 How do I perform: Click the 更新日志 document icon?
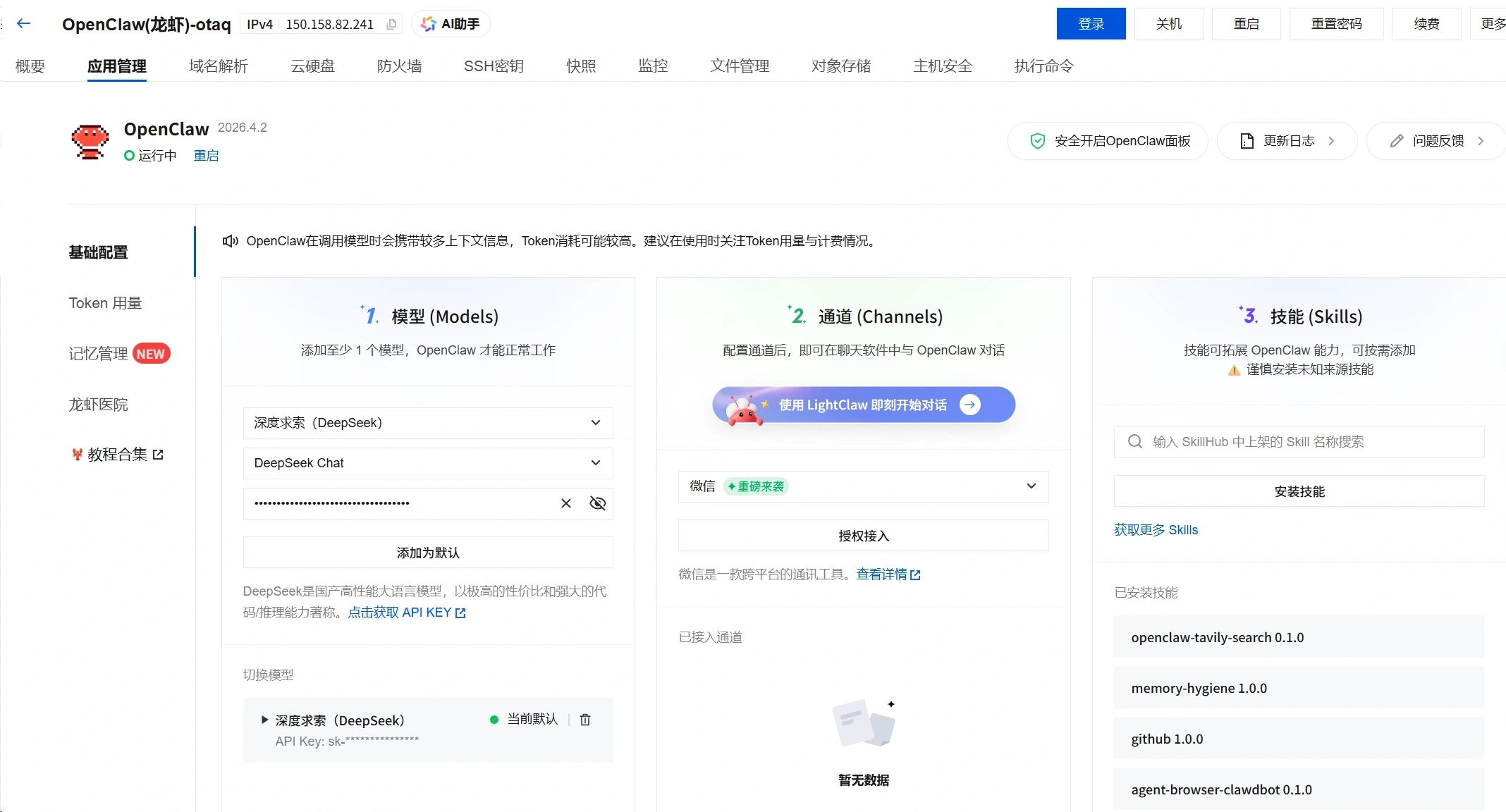pyautogui.click(x=1247, y=141)
